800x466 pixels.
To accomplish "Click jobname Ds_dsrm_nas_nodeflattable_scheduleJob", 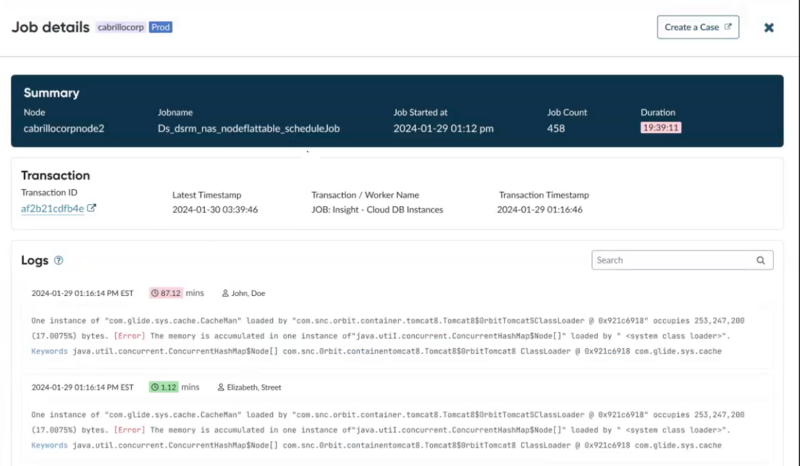I will pyautogui.click(x=248, y=128).
